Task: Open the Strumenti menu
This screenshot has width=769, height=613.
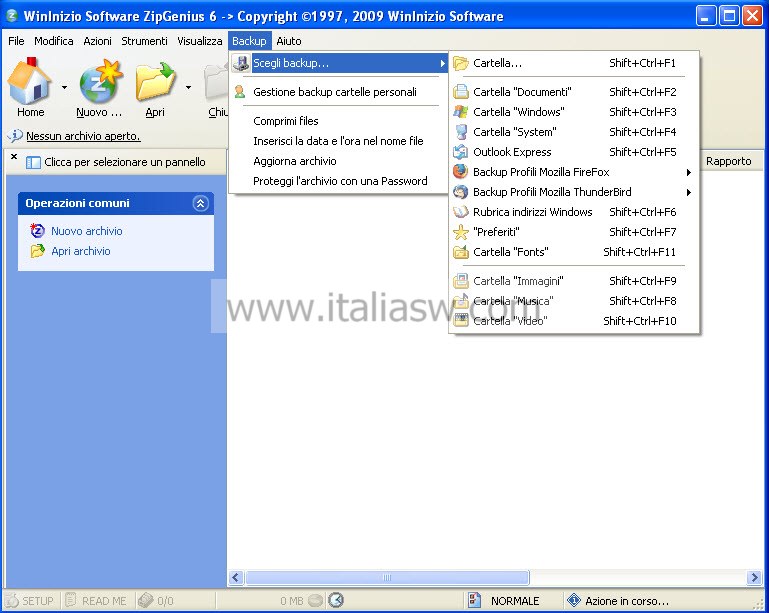Action: [x=144, y=41]
